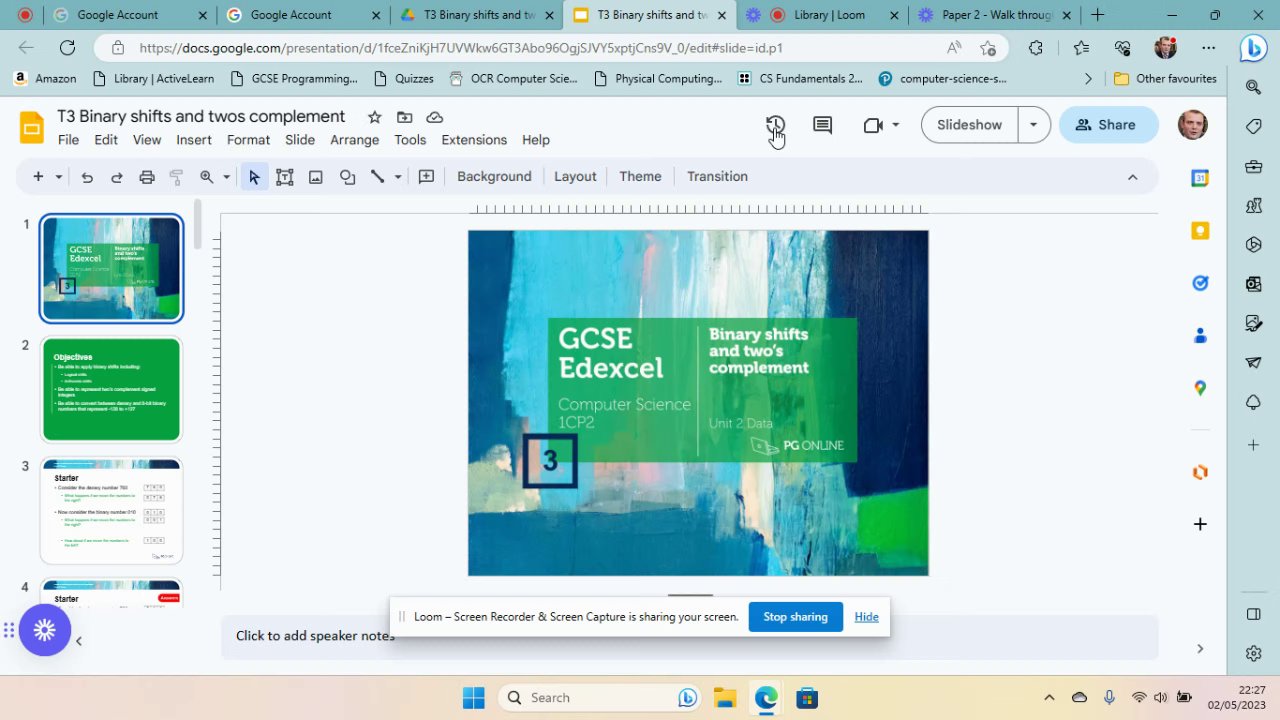Select the line drawing tool
This screenshot has height=720, width=1280.
(x=377, y=177)
